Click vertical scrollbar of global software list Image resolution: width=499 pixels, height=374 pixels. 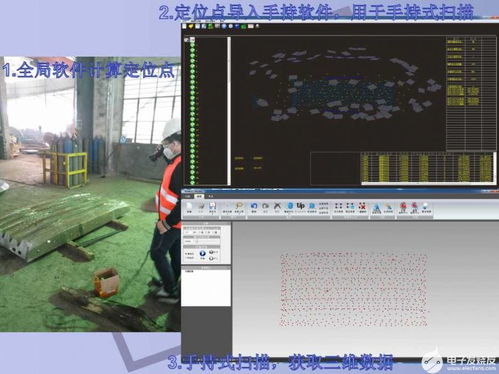(x=229, y=111)
